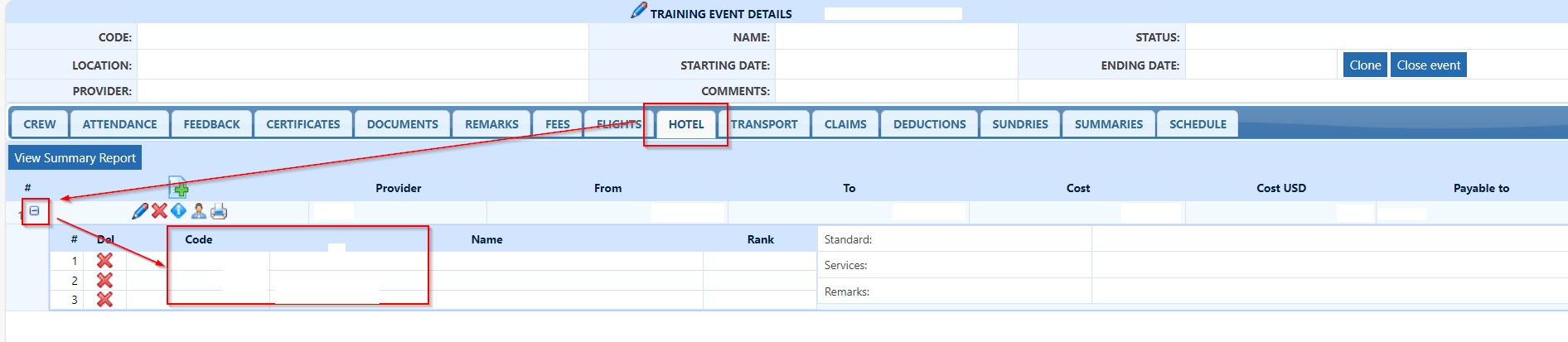Open the SUMMARIES tab
Image resolution: width=1568 pixels, height=342 pixels.
[1108, 124]
